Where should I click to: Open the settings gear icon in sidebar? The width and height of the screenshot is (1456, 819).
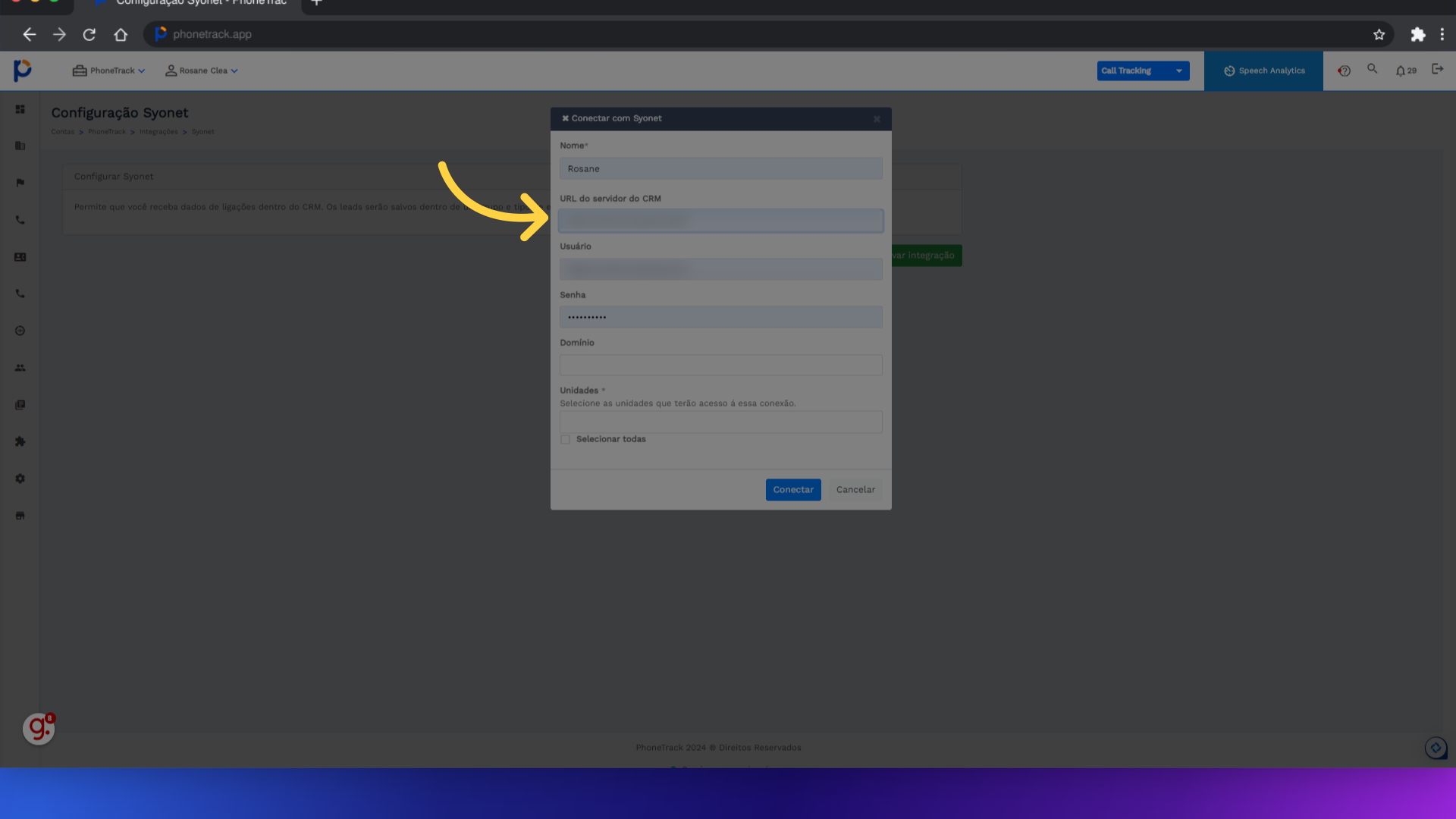click(x=20, y=479)
